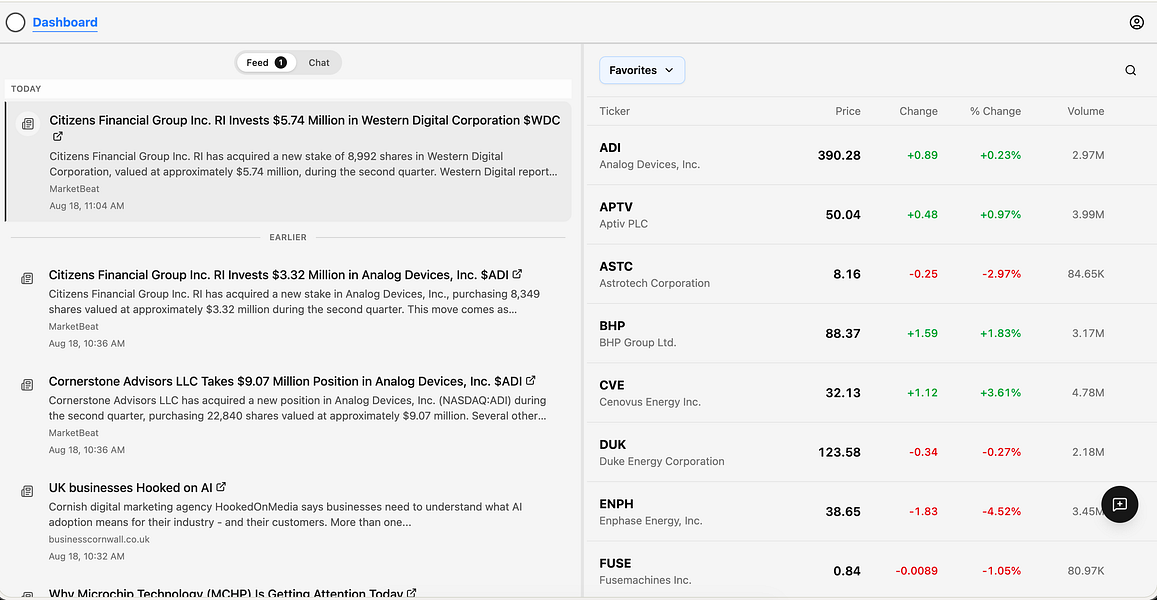
Task: Open external link icon for Citizens ADI article
Action: pyautogui.click(x=517, y=274)
